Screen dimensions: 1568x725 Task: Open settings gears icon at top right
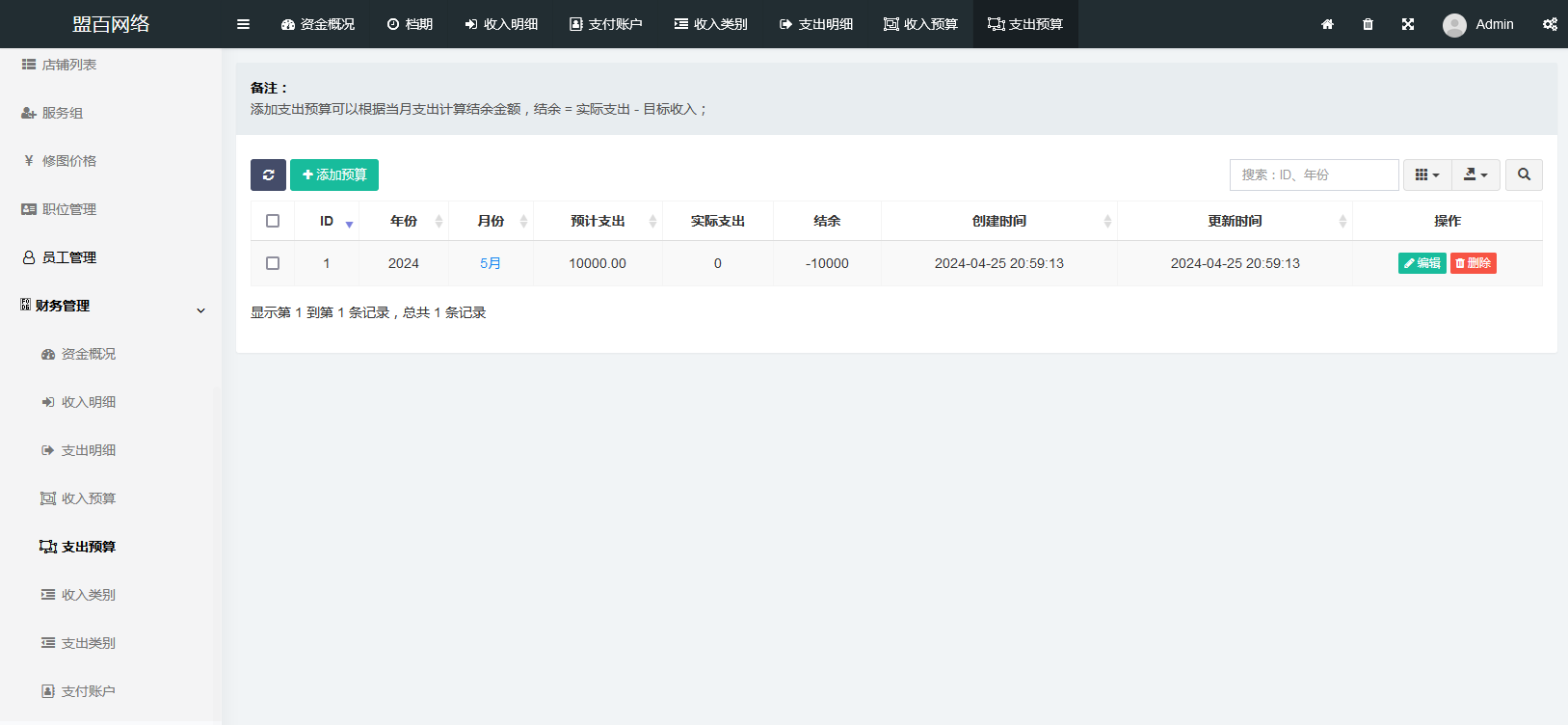coord(1550,24)
